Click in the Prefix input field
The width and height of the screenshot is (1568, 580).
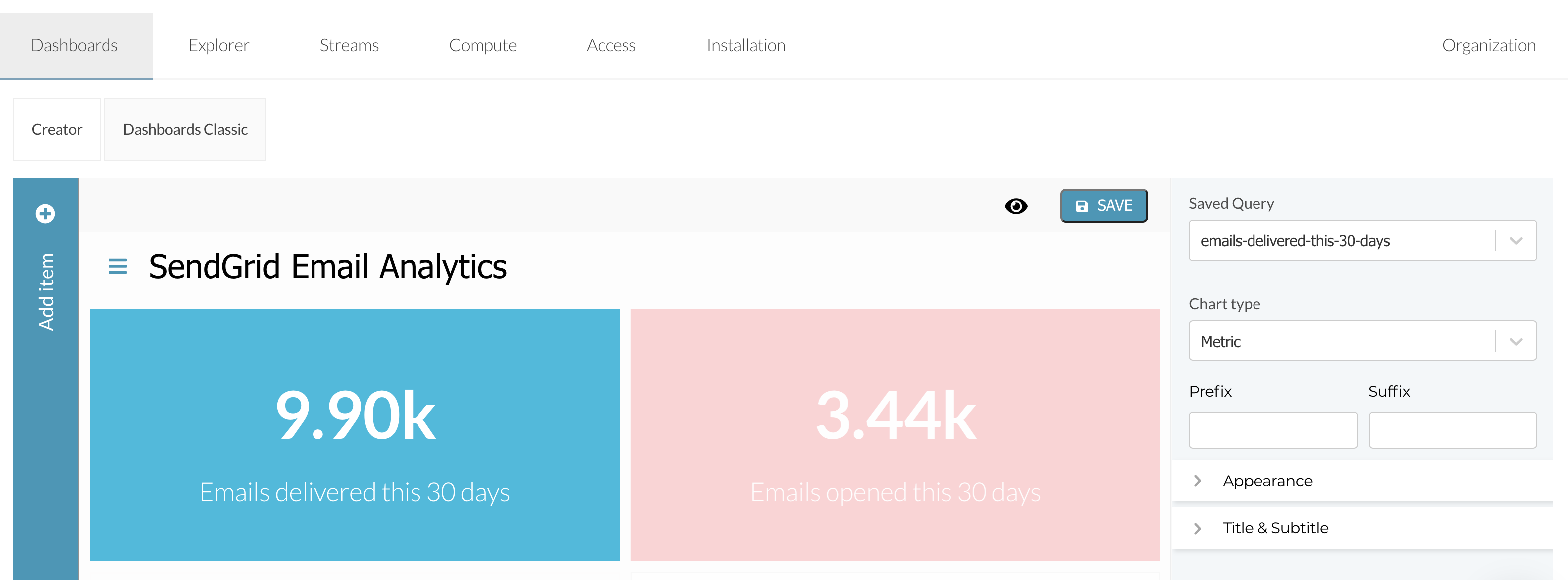pyautogui.click(x=1272, y=430)
